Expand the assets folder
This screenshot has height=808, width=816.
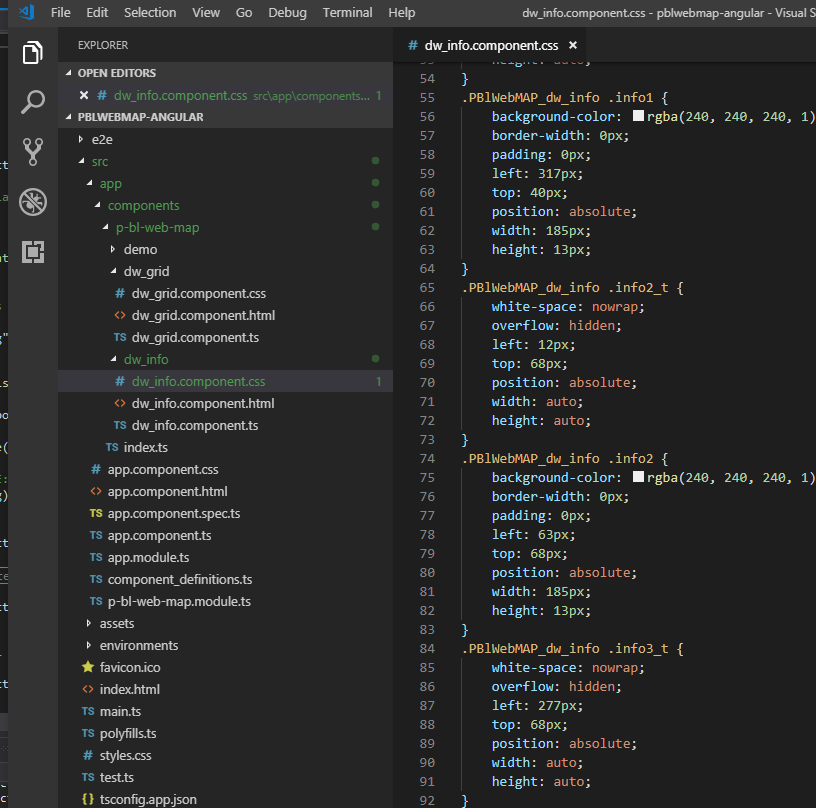click(x=89, y=623)
